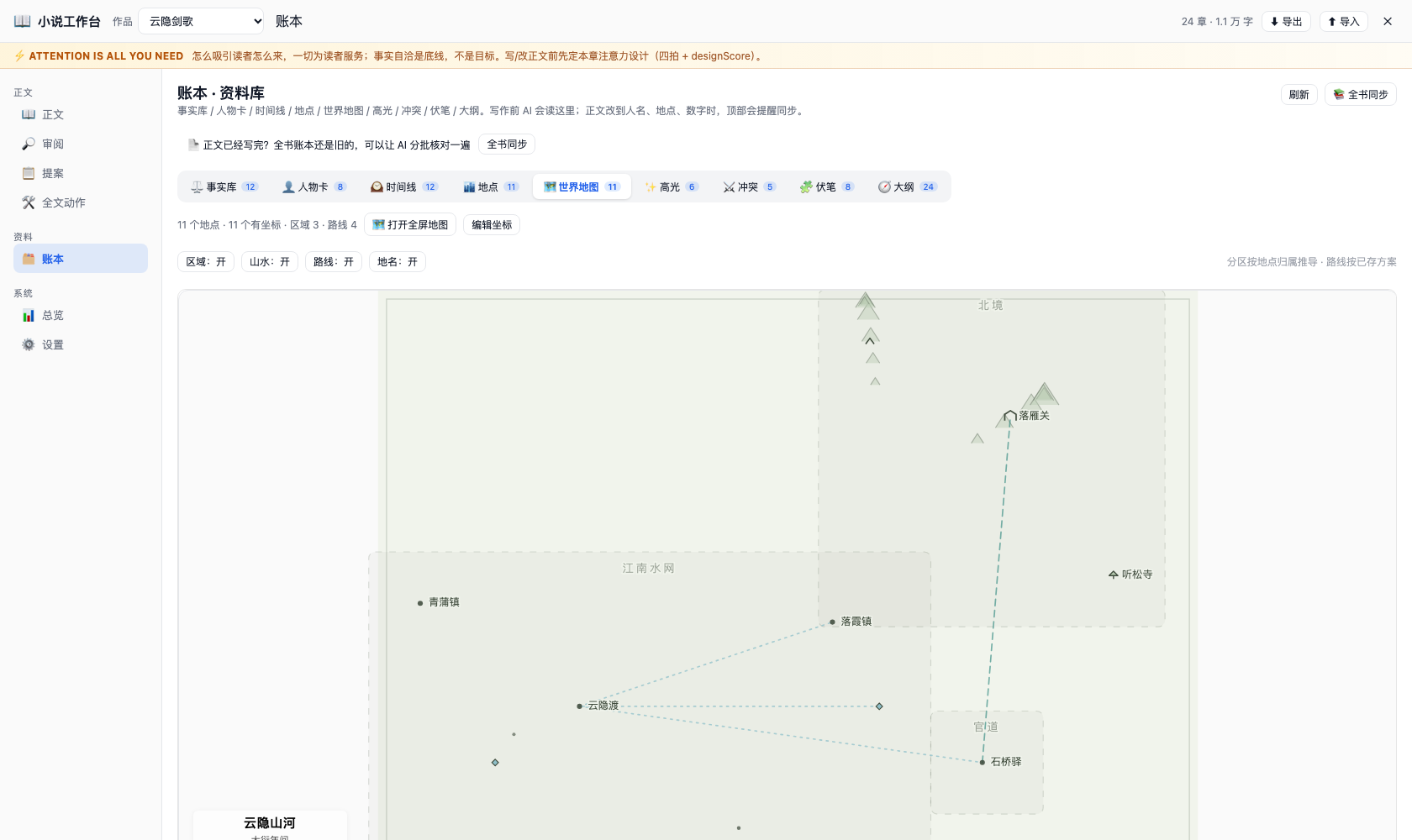The image size is (1412, 840).
Task: Click the diamond marker right of 云隐渡 route
Action: point(879,706)
